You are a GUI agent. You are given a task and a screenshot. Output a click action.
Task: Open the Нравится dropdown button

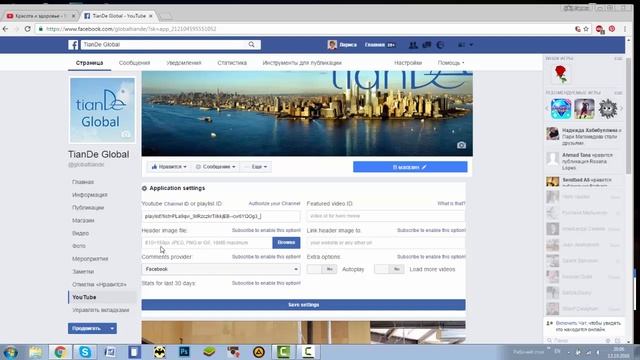(x=169, y=167)
